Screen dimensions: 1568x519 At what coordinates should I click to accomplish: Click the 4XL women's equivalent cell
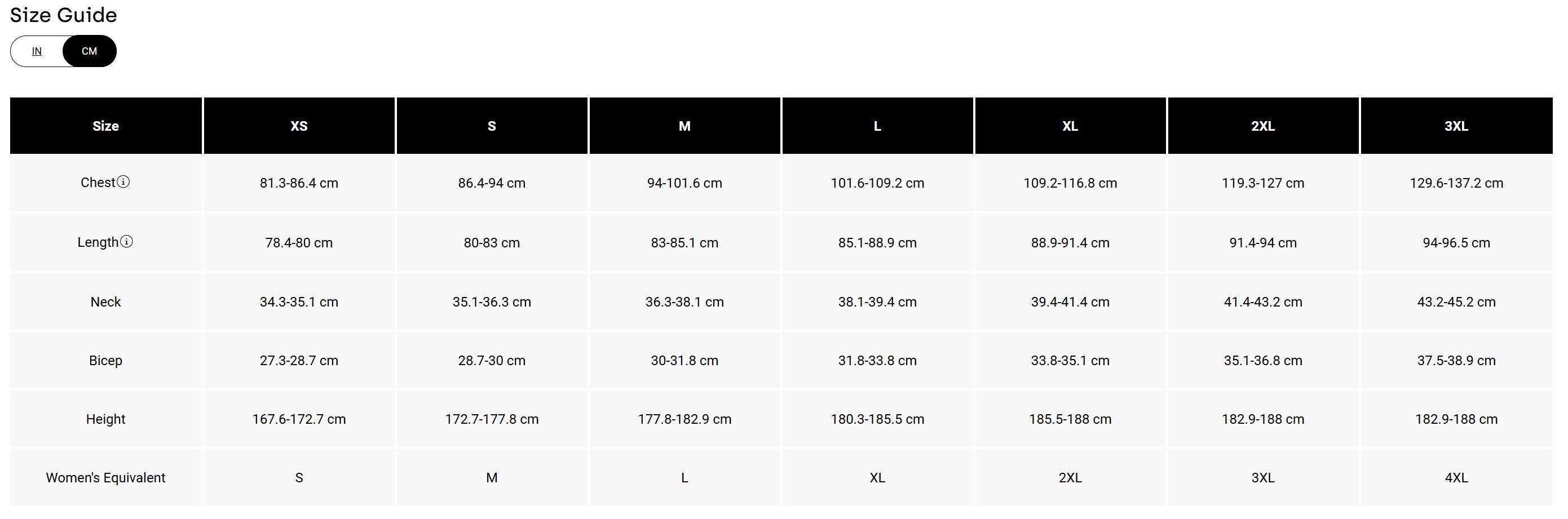[1456, 478]
